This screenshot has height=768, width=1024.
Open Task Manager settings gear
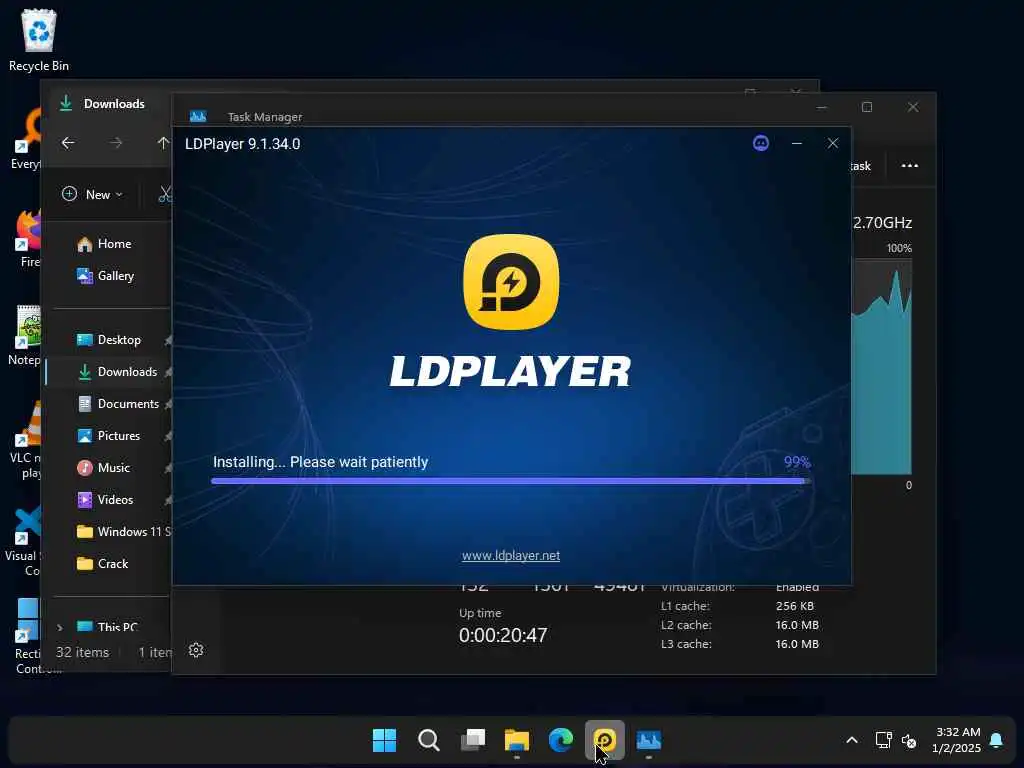196,650
